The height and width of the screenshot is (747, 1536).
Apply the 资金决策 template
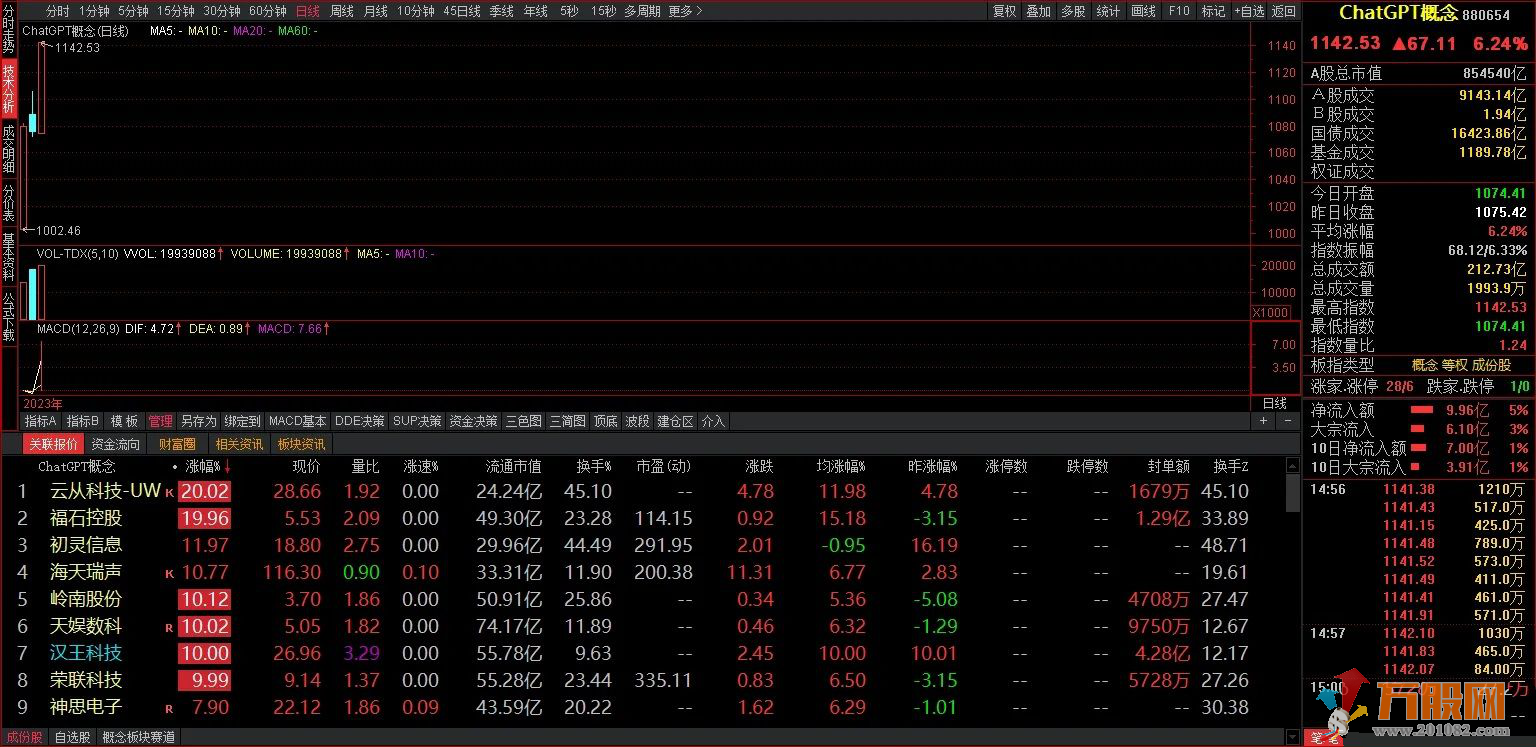click(x=473, y=421)
